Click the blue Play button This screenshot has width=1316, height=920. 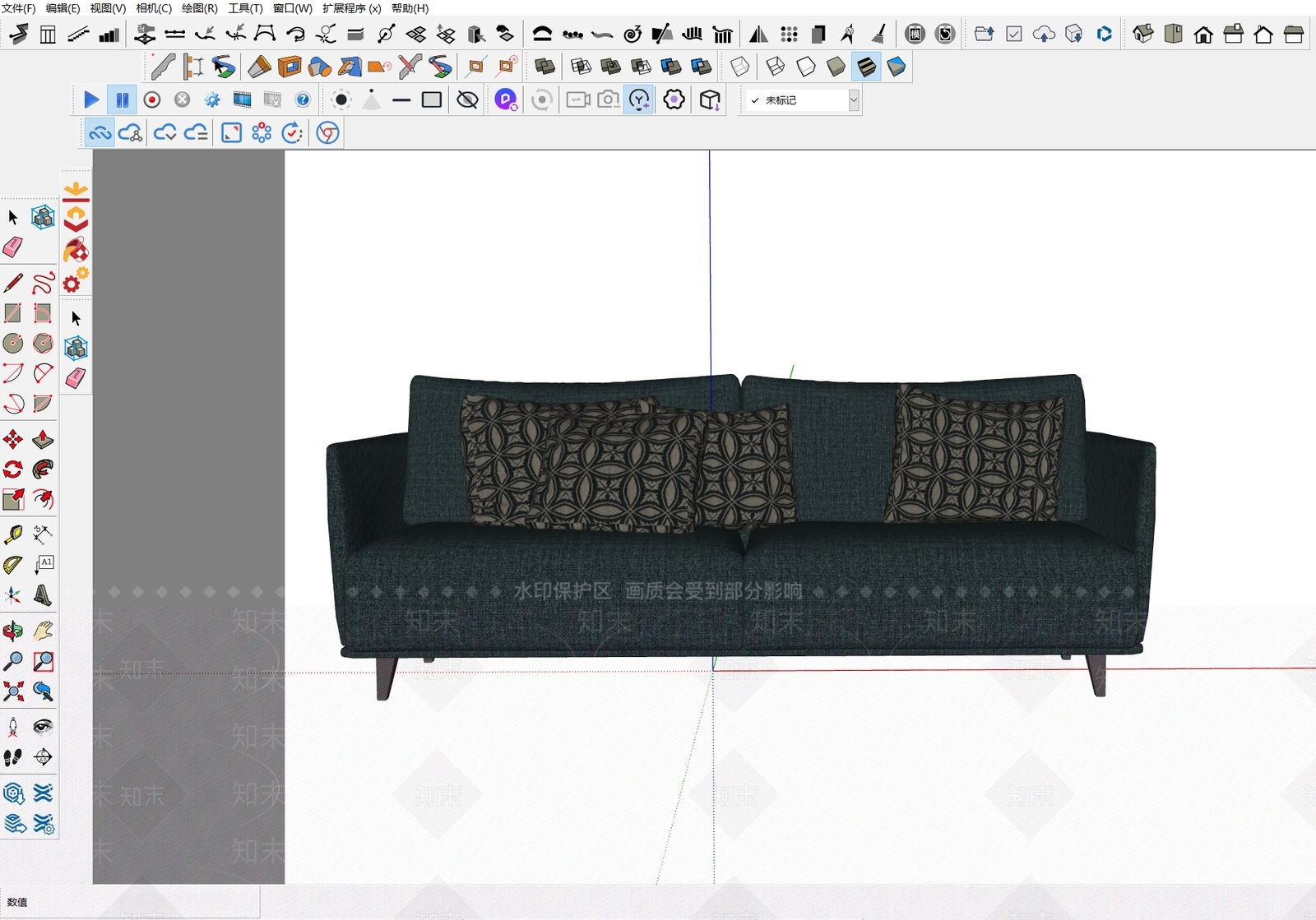pos(91,100)
